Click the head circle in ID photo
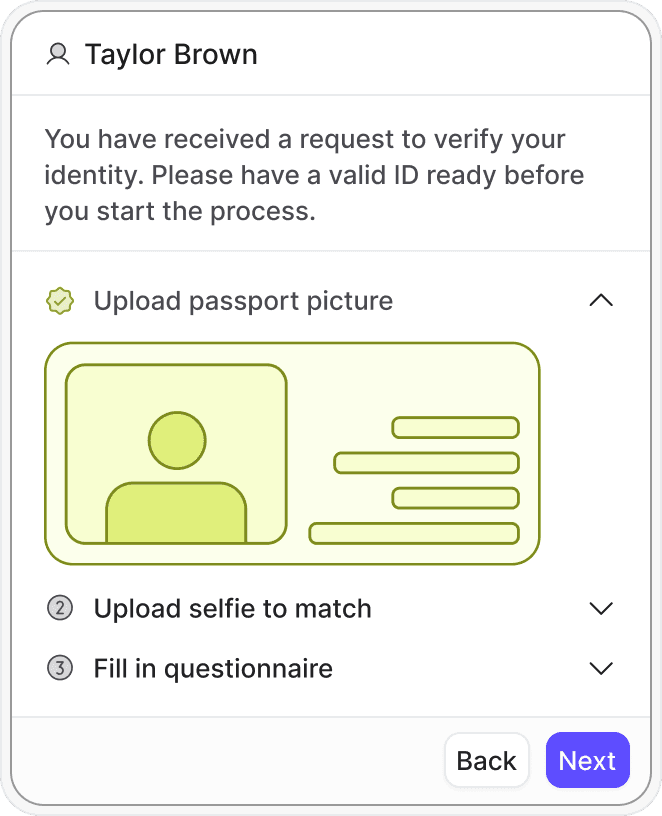The image size is (662, 816). coord(177,440)
